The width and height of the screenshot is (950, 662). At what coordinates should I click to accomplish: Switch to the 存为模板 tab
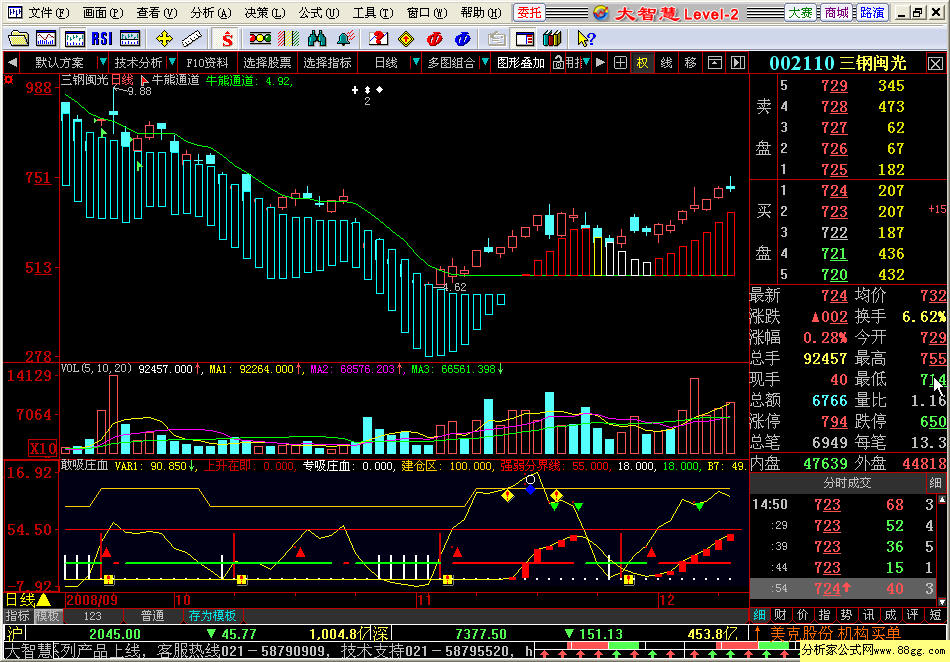coord(212,616)
